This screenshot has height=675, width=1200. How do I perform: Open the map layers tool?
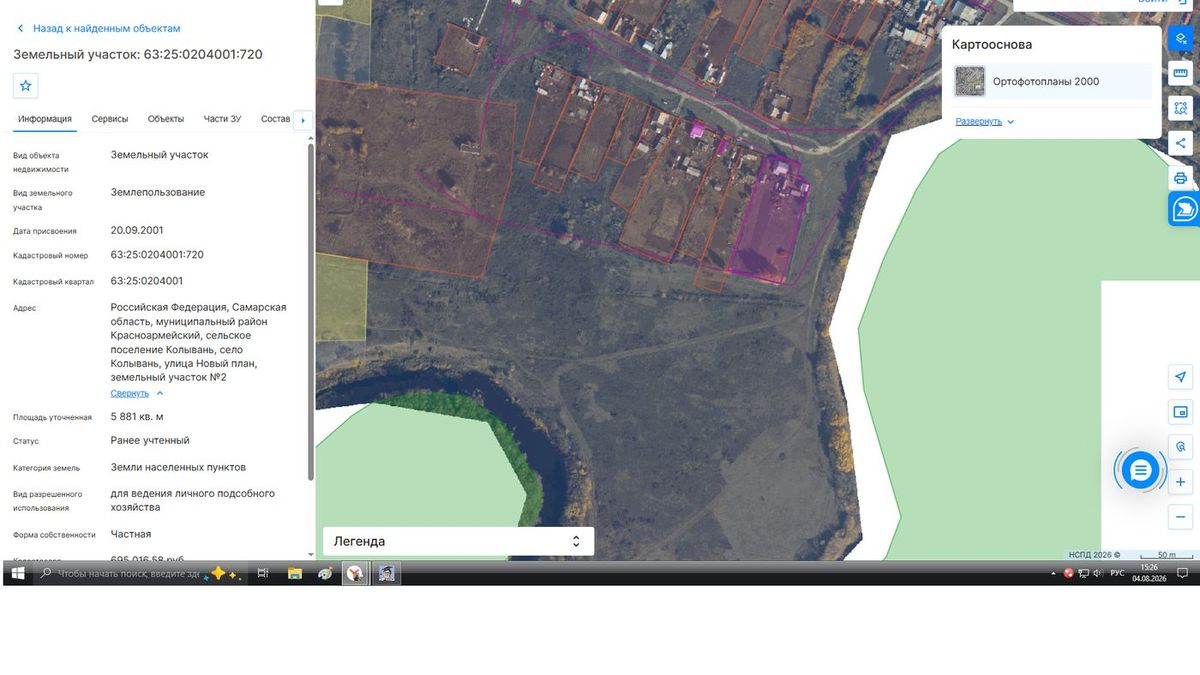click(1181, 38)
